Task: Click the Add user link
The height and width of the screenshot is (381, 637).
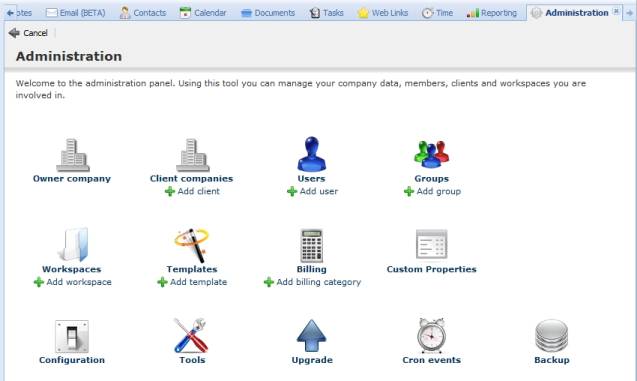Action: coord(312,191)
